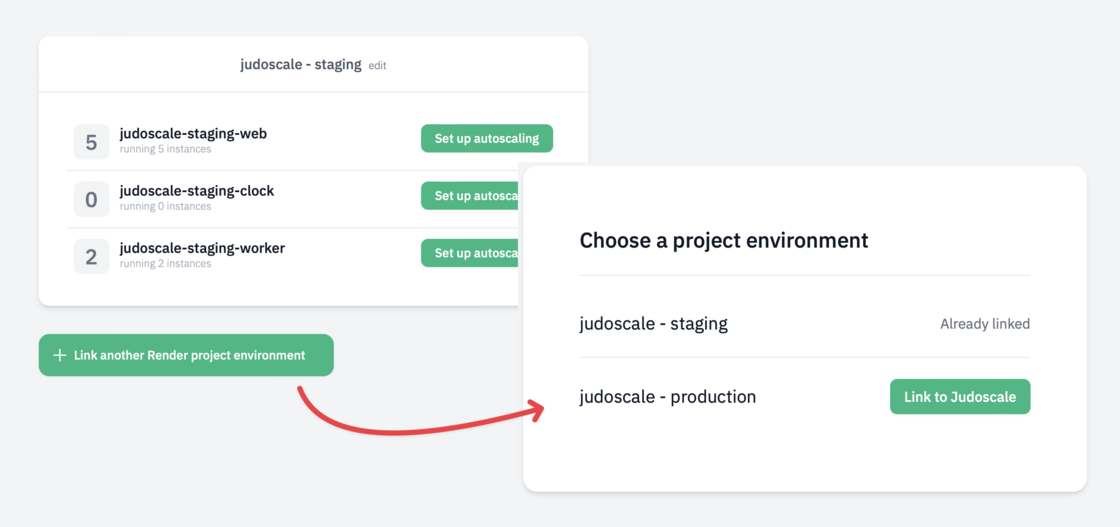Click the 'running 2 instances' text
This screenshot has width=1120, height=527.
point(165,264)
